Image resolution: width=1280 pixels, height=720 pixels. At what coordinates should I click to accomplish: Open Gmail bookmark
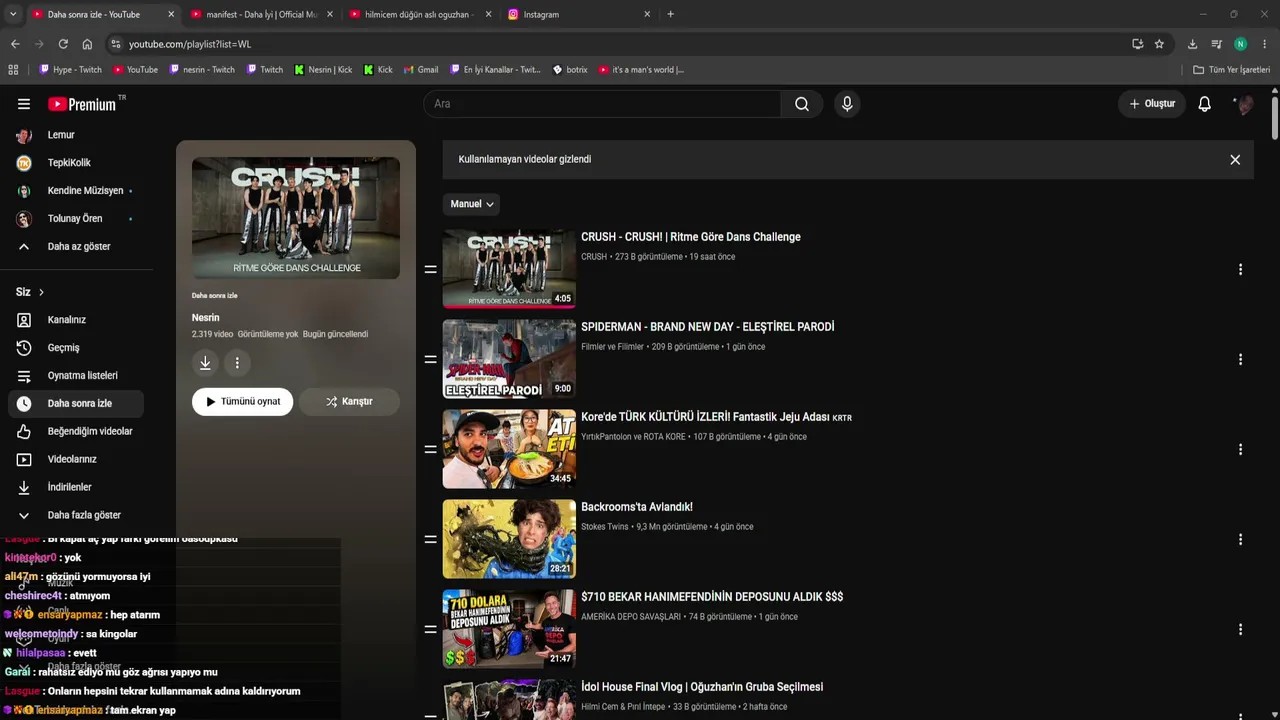click(x=421, y=70)
